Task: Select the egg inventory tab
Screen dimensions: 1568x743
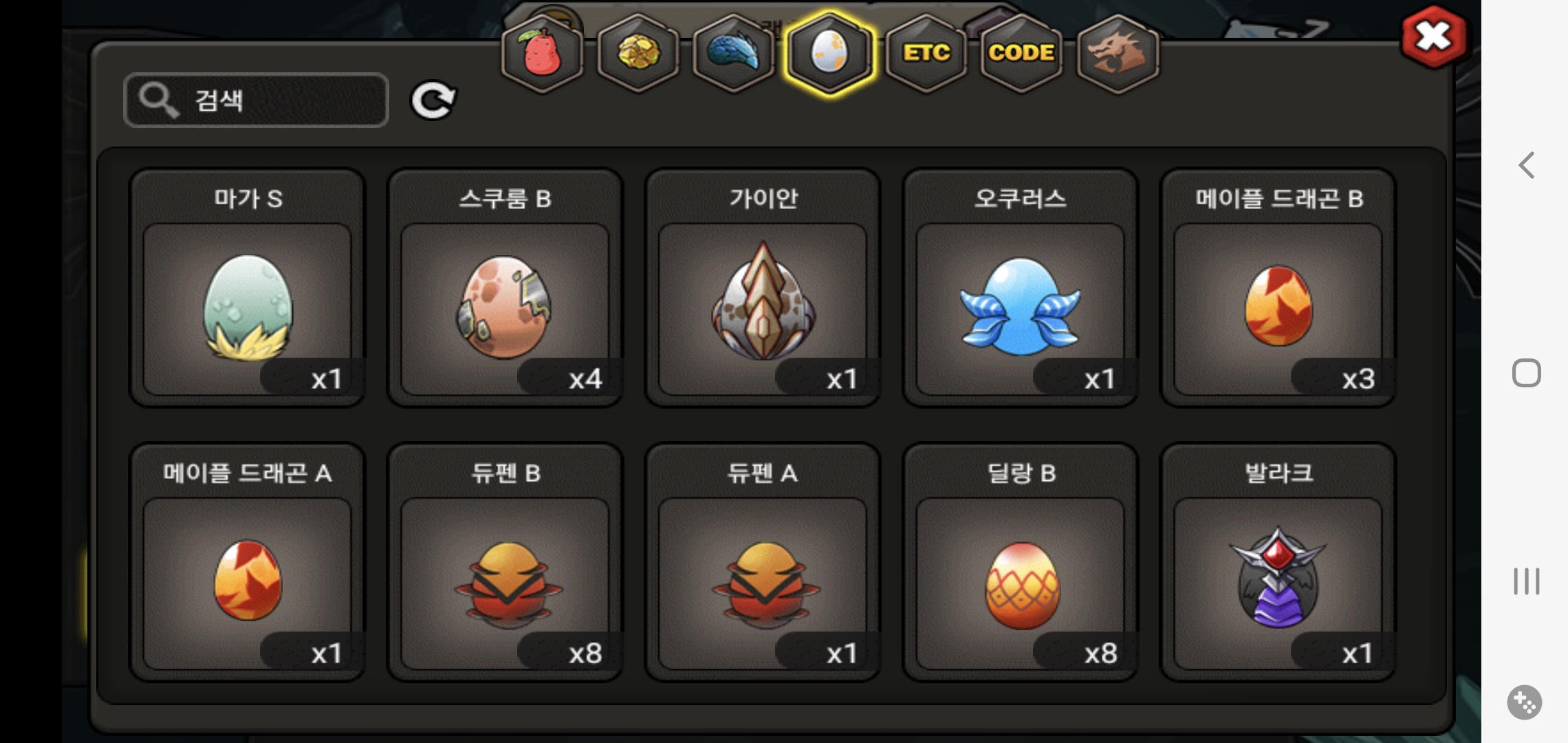Action: click(x=830, y=54)
